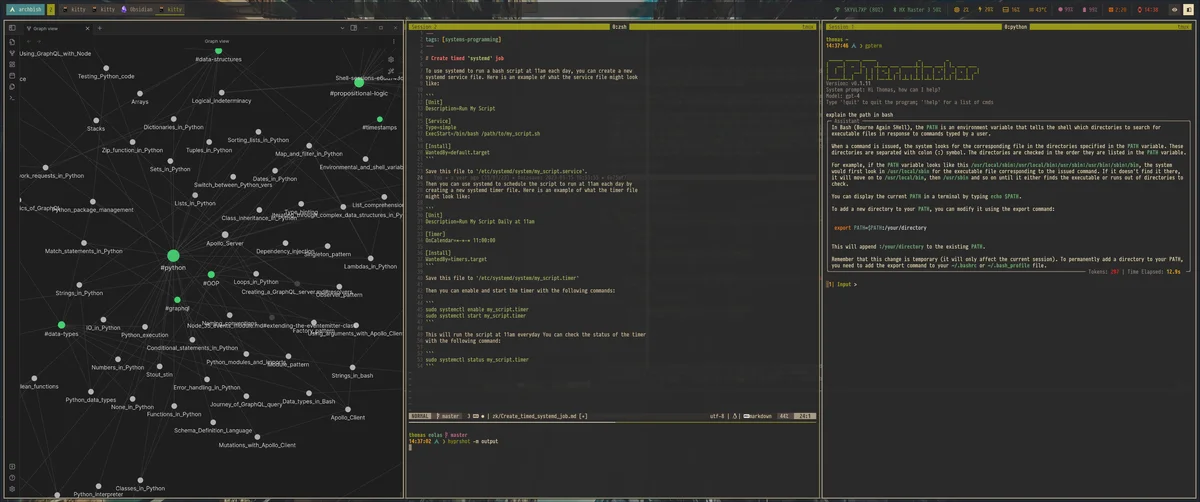This screenshot has height=502, width=1200.
Task: Open the vault switcher icon at the sidebar bottom
Action: [12, 465]
